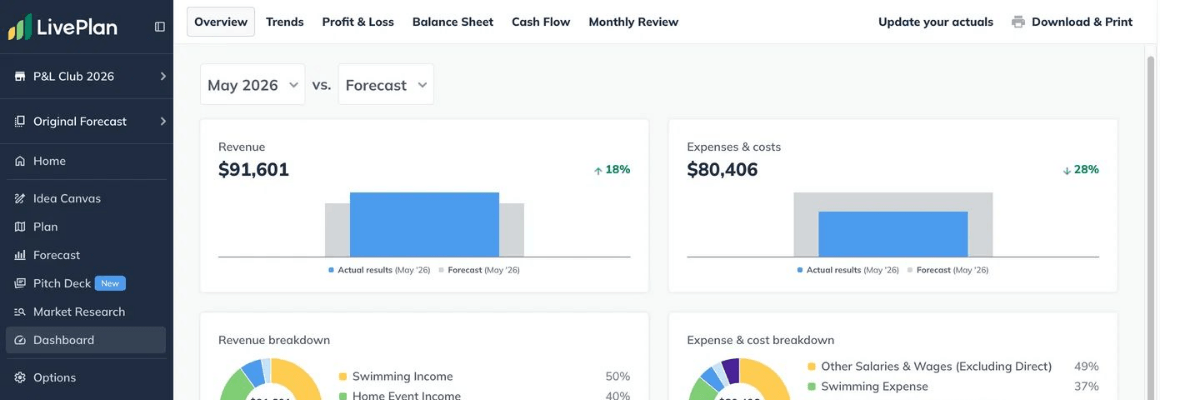Click the Market Research icon

point(20,312)
